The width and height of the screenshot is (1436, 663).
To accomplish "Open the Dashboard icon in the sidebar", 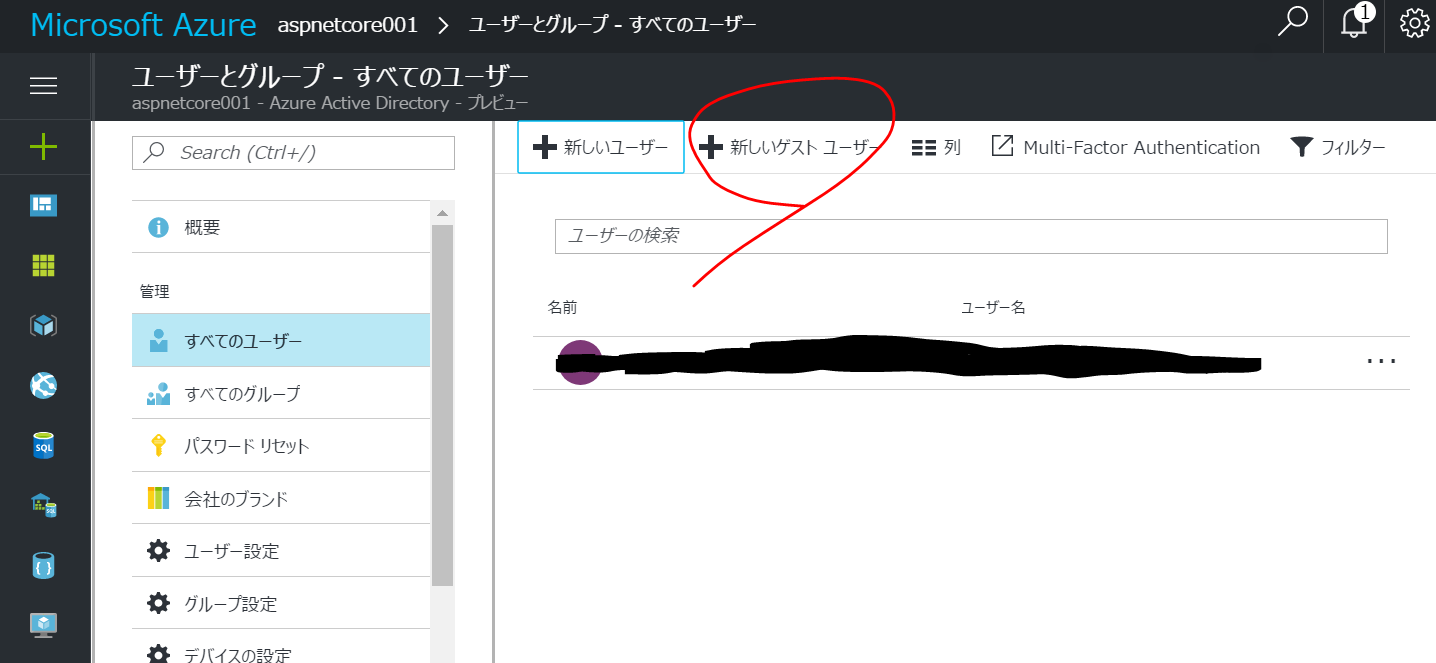I will coord(44,205).
